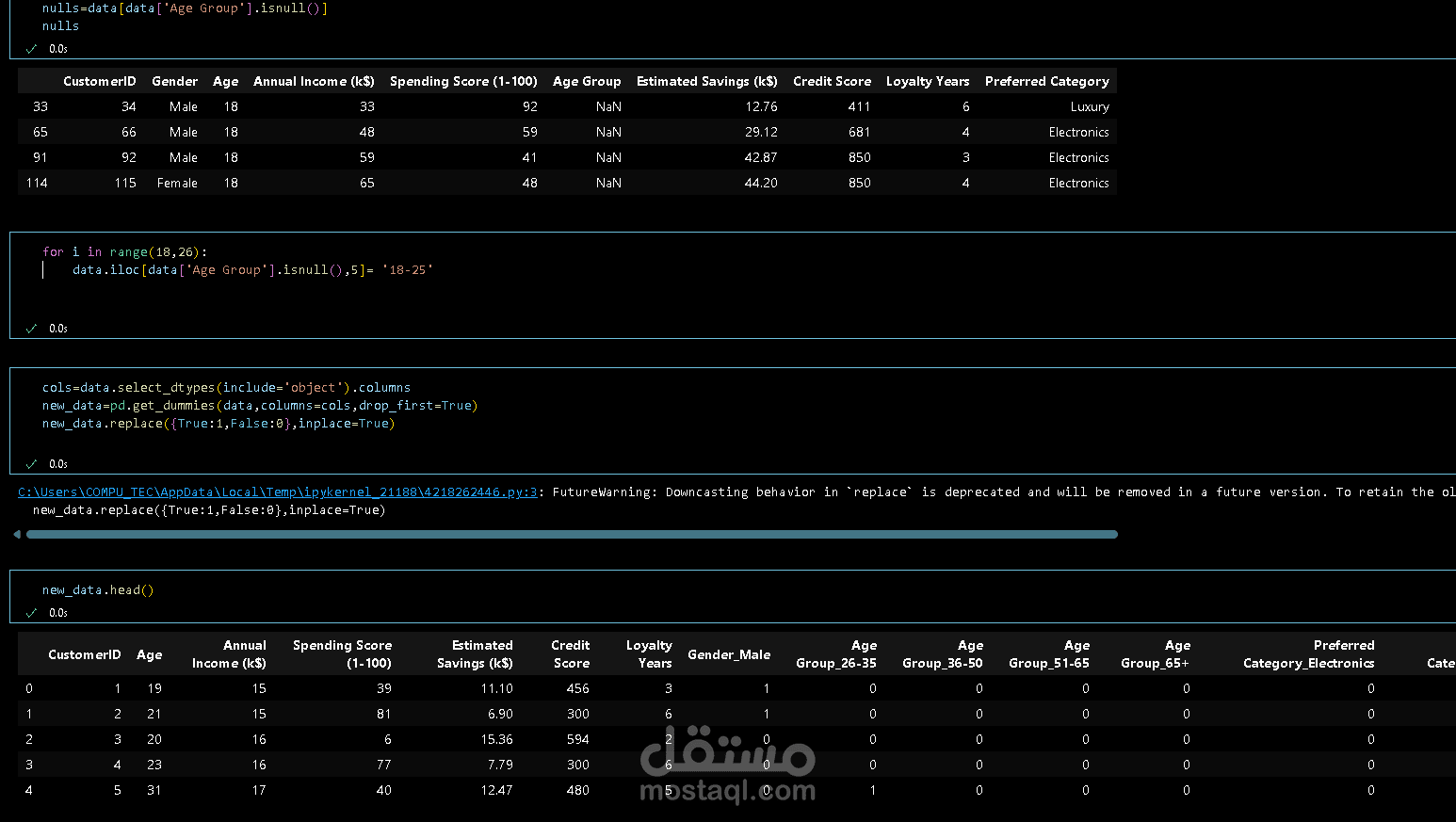The height and width of the screenshot is (822, 1456).
Task: Click the new_data.replace echoed warning line
Action: (x=209, y=510)
